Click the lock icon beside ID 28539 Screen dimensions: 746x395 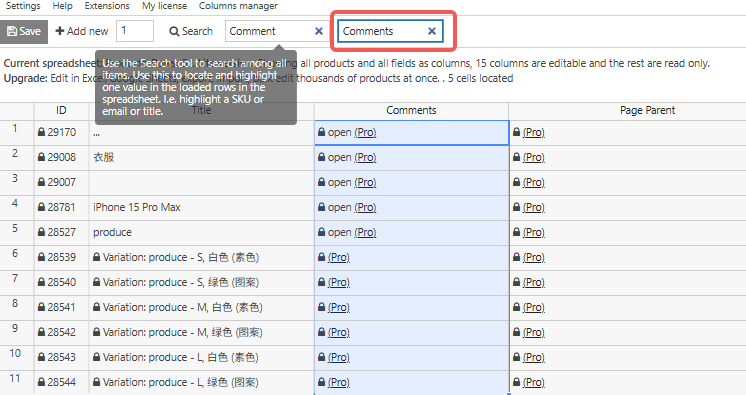click(x=41, y=257)
